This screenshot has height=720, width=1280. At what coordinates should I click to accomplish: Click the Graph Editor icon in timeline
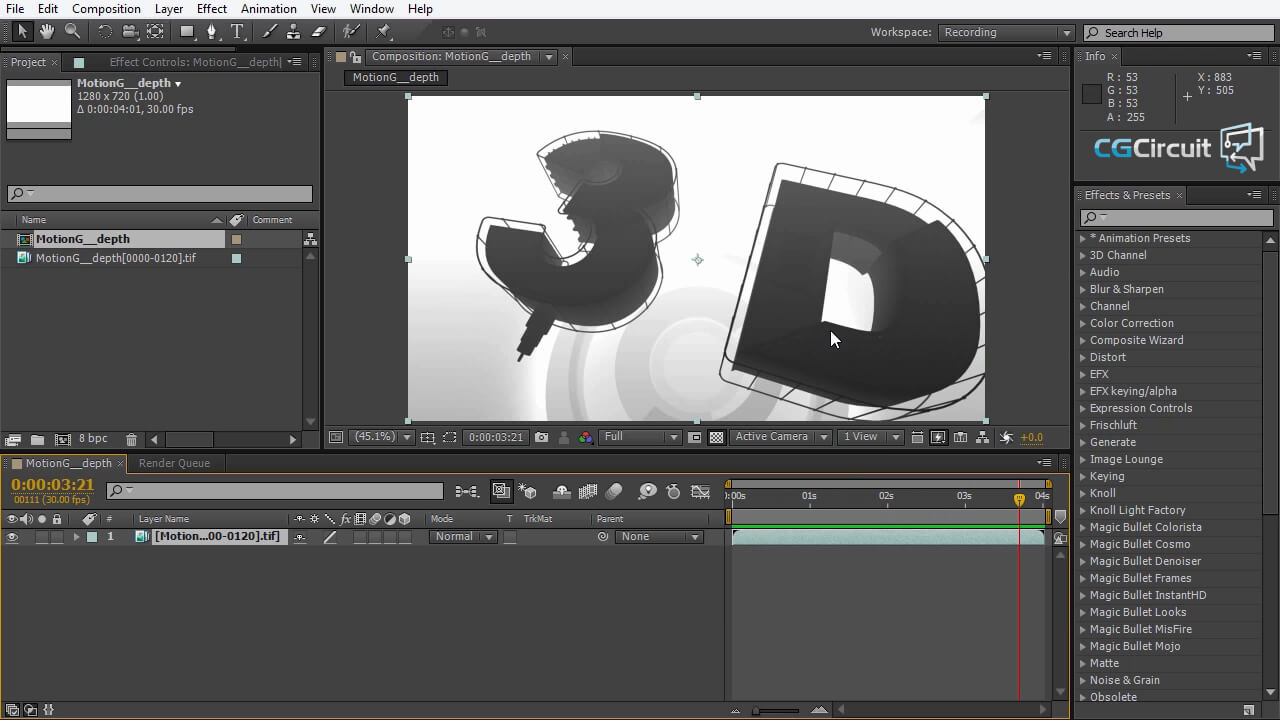701,491
